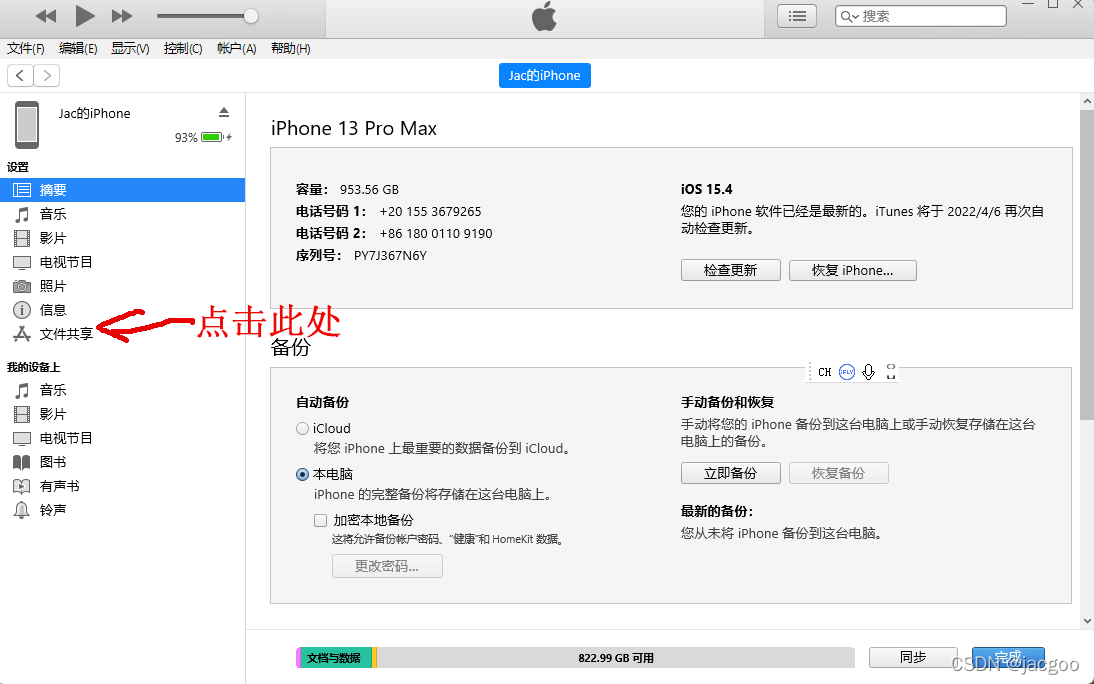Open the media list view icon
This screenshot has width=1094, height=684.
pos(796,15)
